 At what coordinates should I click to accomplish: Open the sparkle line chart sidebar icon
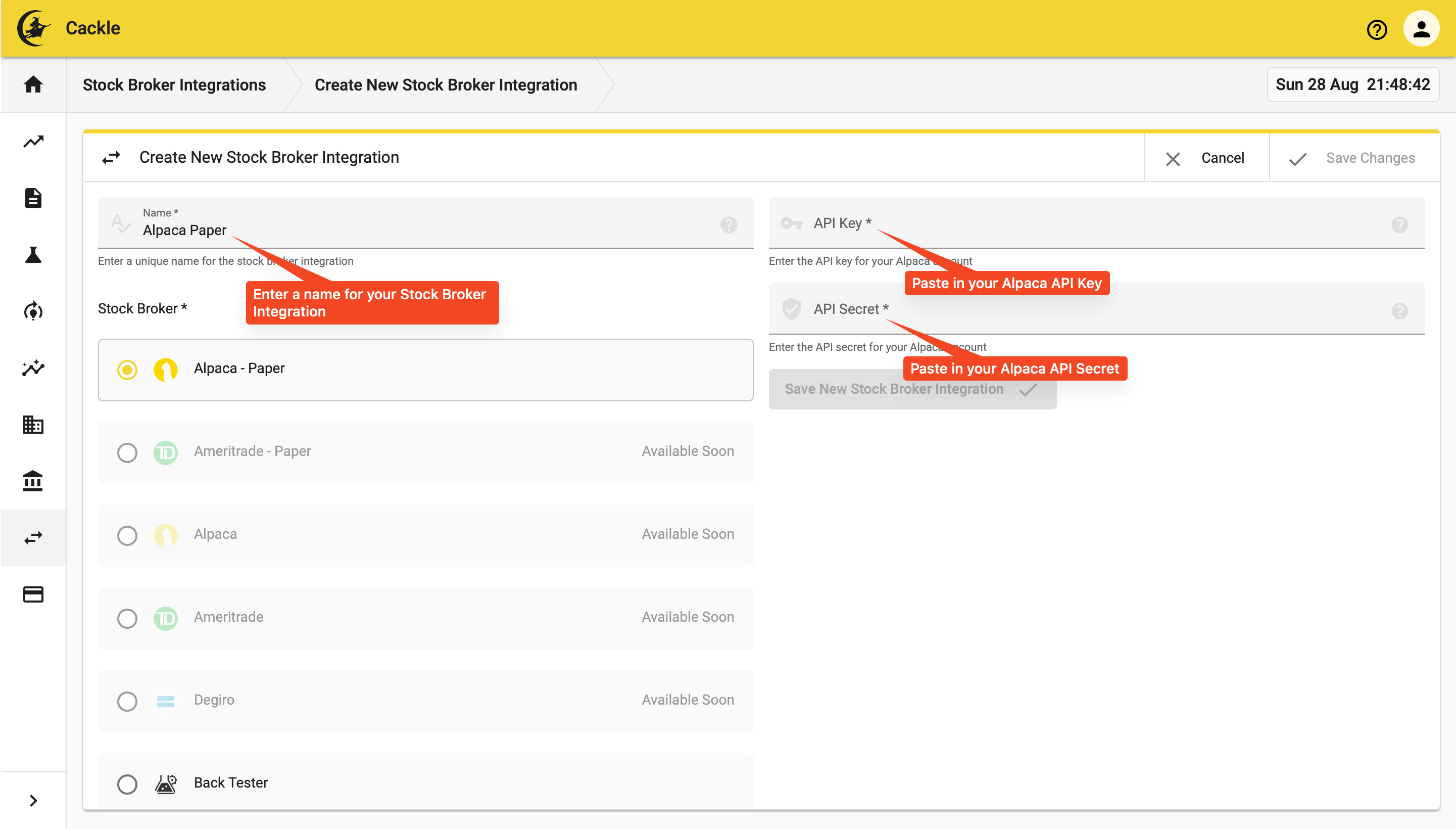click(33, 368)
